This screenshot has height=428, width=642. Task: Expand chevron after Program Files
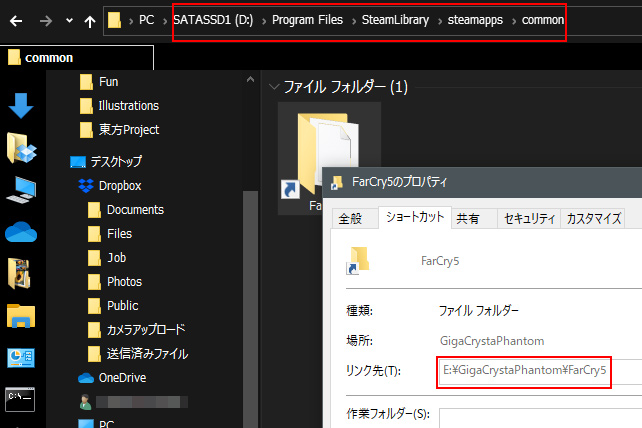pos(353,21)
